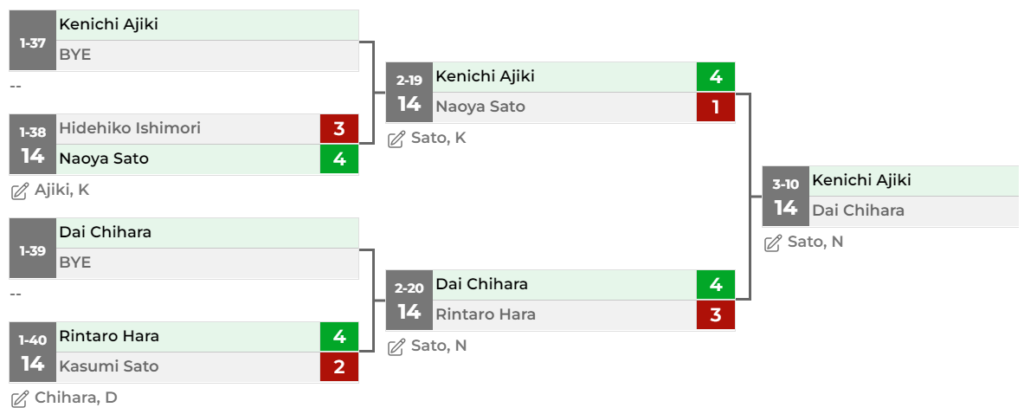The height and width of the screenshot is (414, 1024).
Task: Click edit icon beside Chihara, D
Action: [x=19, y=398]
